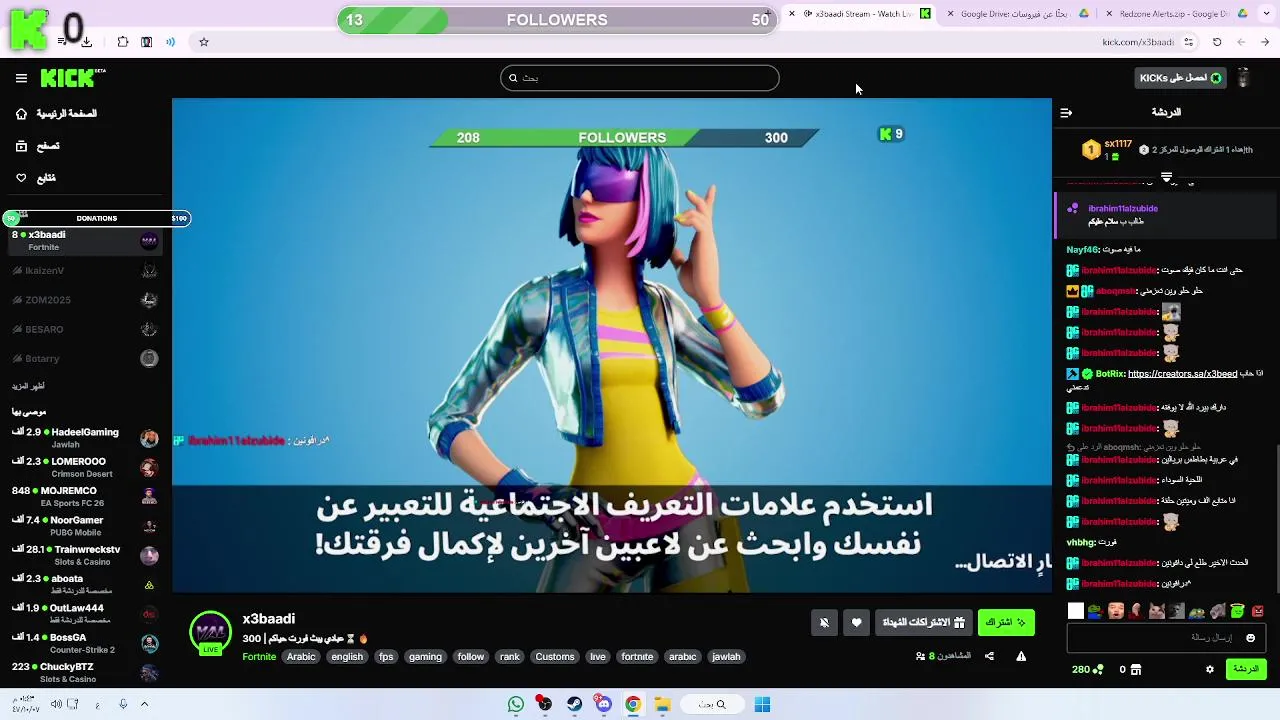Click the gaming stream tag
The width and height of the screenshot is (1280, 720).
coord(425,657)
